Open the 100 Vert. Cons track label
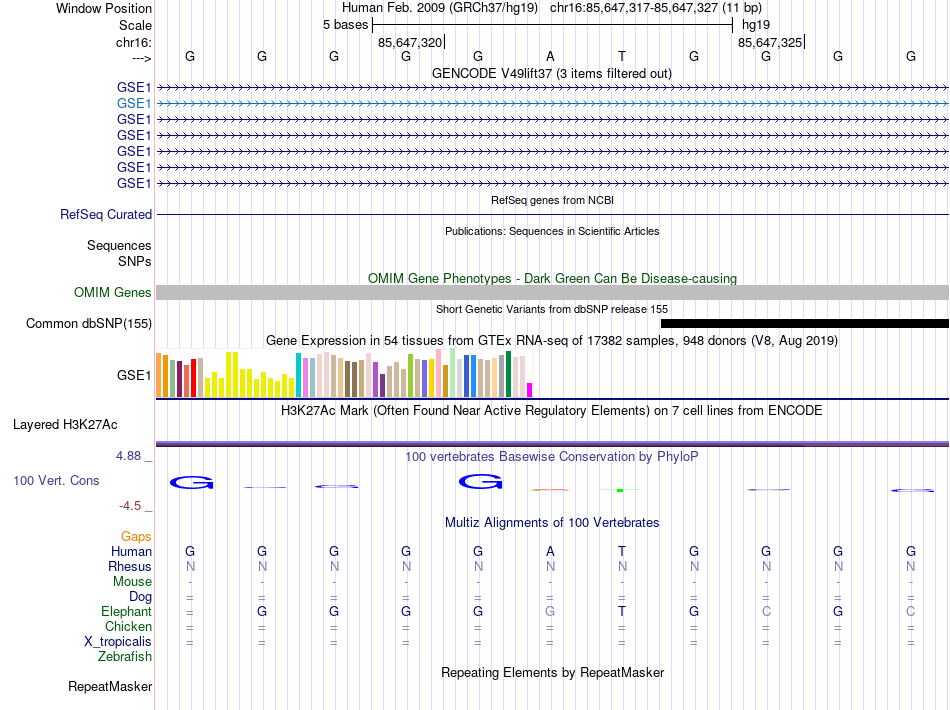This screenshot has width=950, height=710. [x=56, y=480]
